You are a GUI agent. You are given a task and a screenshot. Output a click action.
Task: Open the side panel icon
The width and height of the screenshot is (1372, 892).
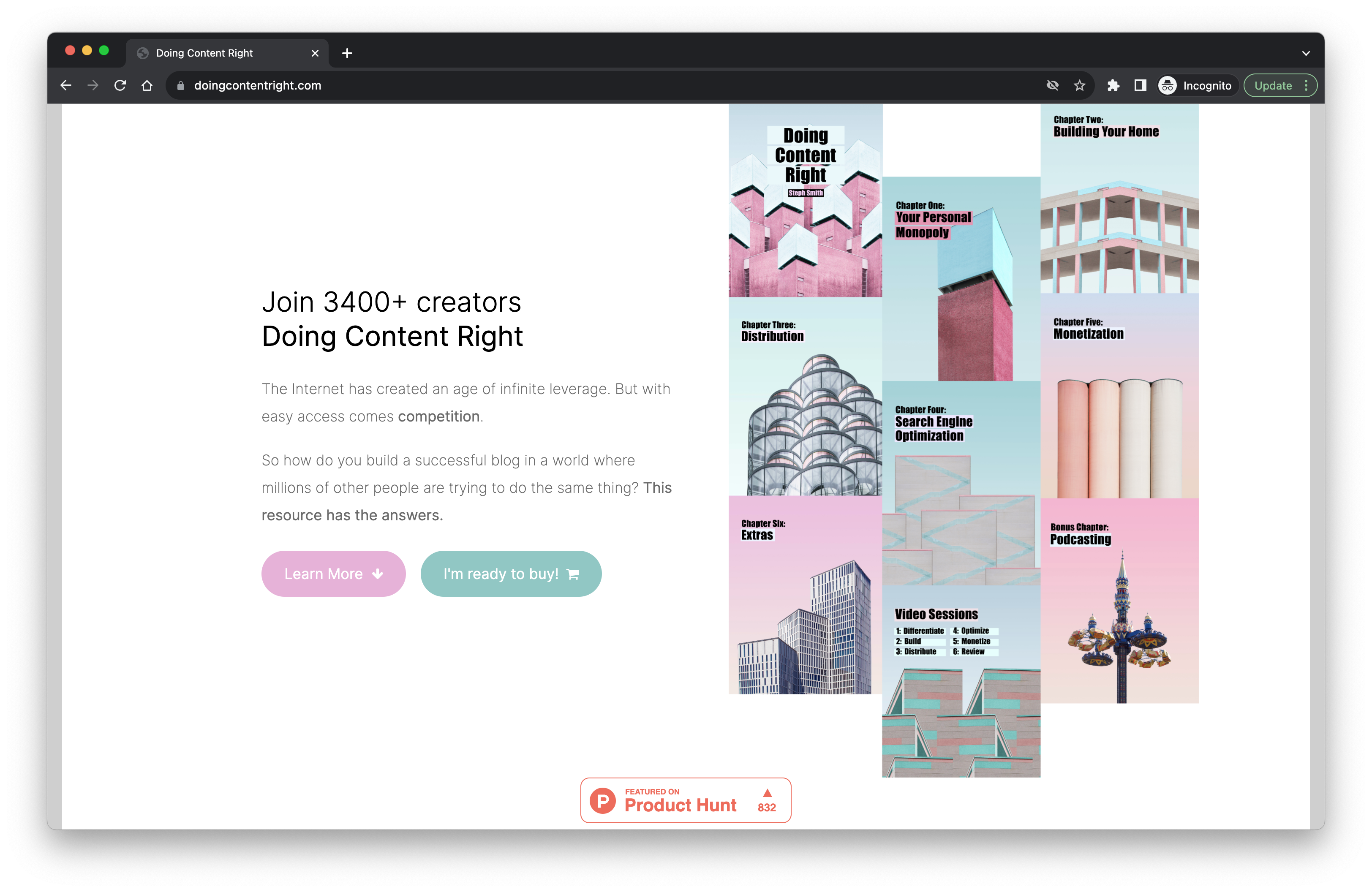[1140, 85]
